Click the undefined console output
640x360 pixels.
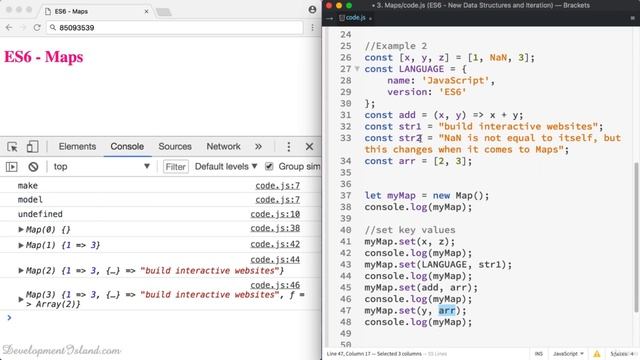[x=40, y=214]
